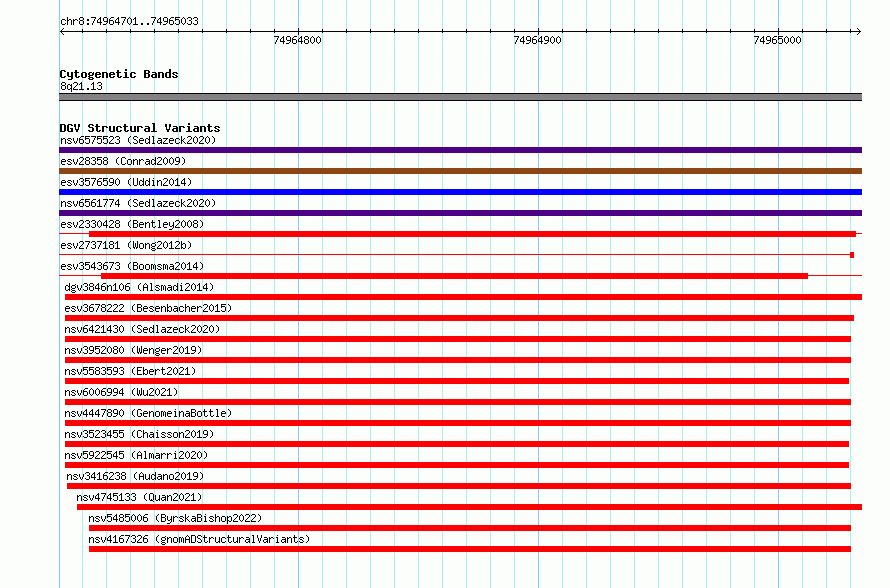Screen dimensions: 890x588
Task: Click the purple bar under nsv6575523
Action: [460, 150]
